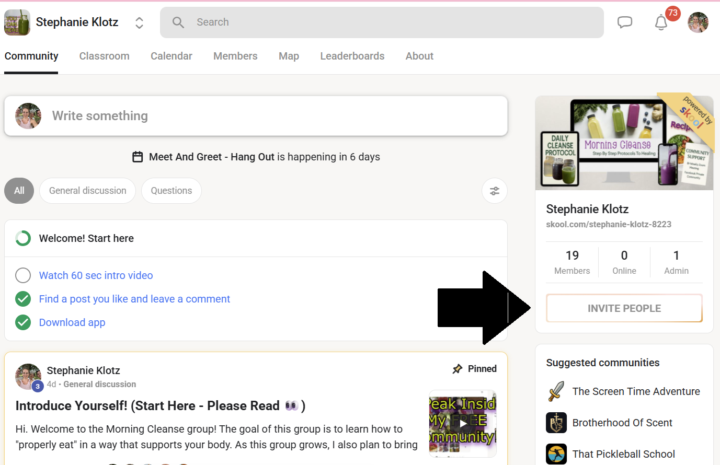Open Brotherhood Of Scent community icon
The image size is (720, 465).
pyautogui.click(x=556, y=422)
